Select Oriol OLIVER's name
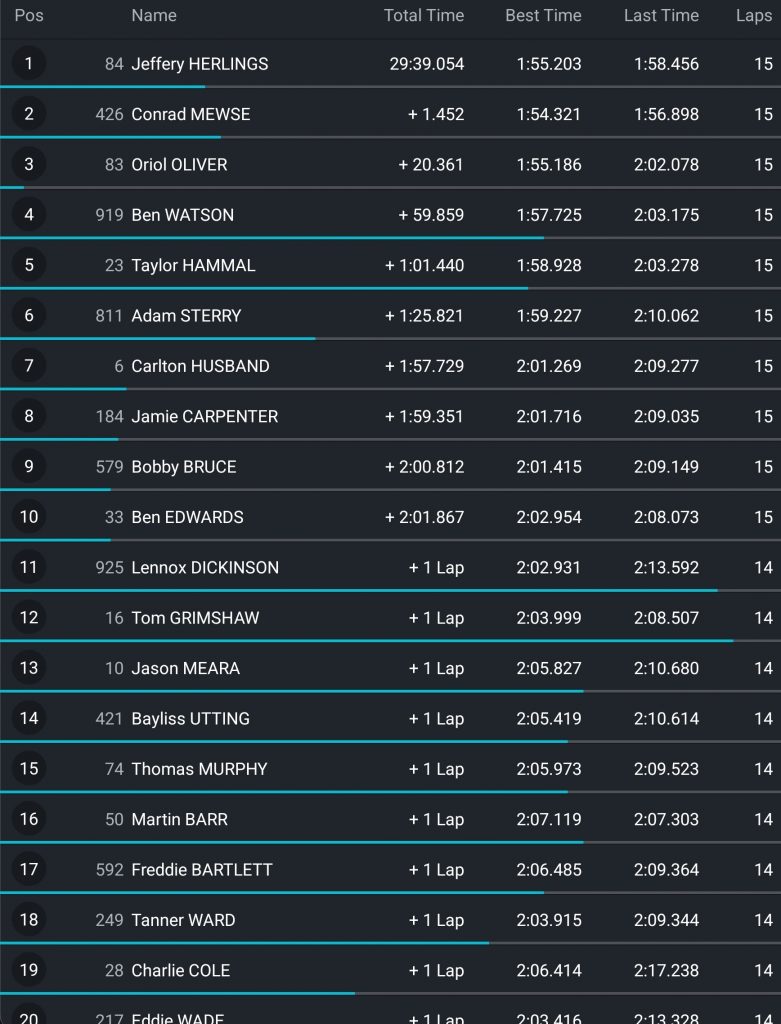The width and height of the screenshot is (781, 1024). point(179,165)
